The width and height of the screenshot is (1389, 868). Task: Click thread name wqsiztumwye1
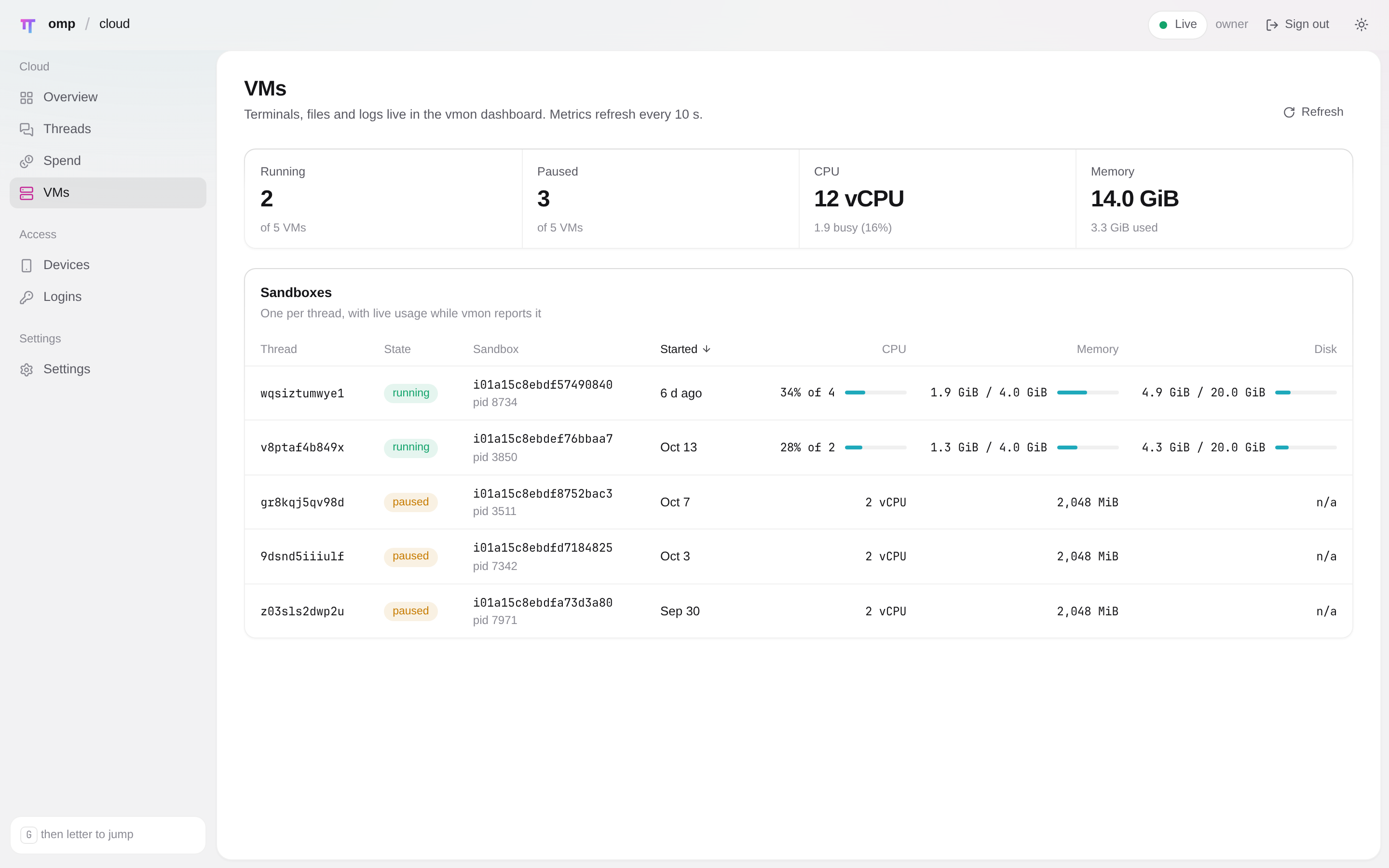point(302,393)
